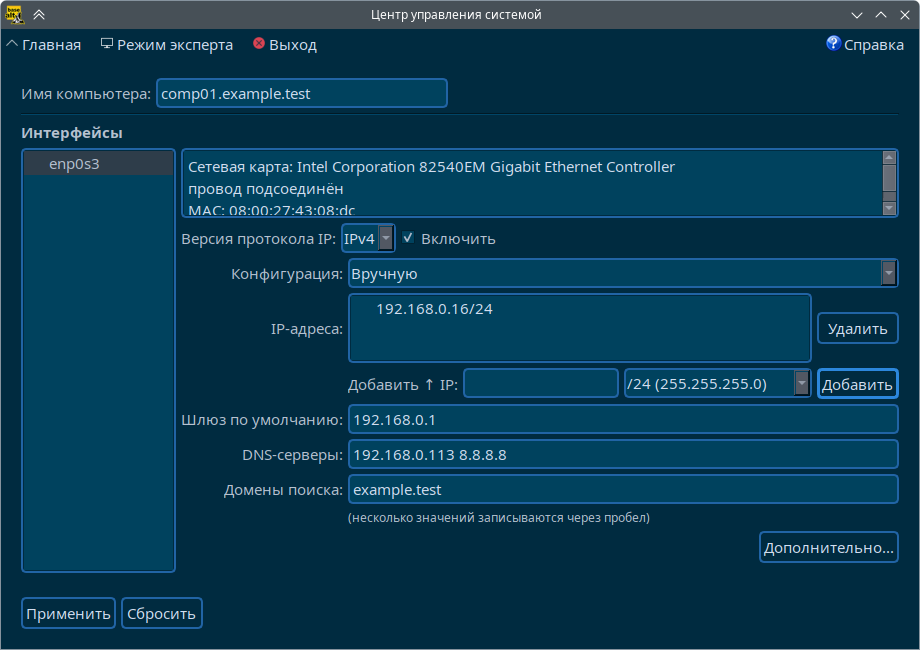The image size is (920, 650).
Task: Apply settings with the Применить button
Action: click(68, 613)
